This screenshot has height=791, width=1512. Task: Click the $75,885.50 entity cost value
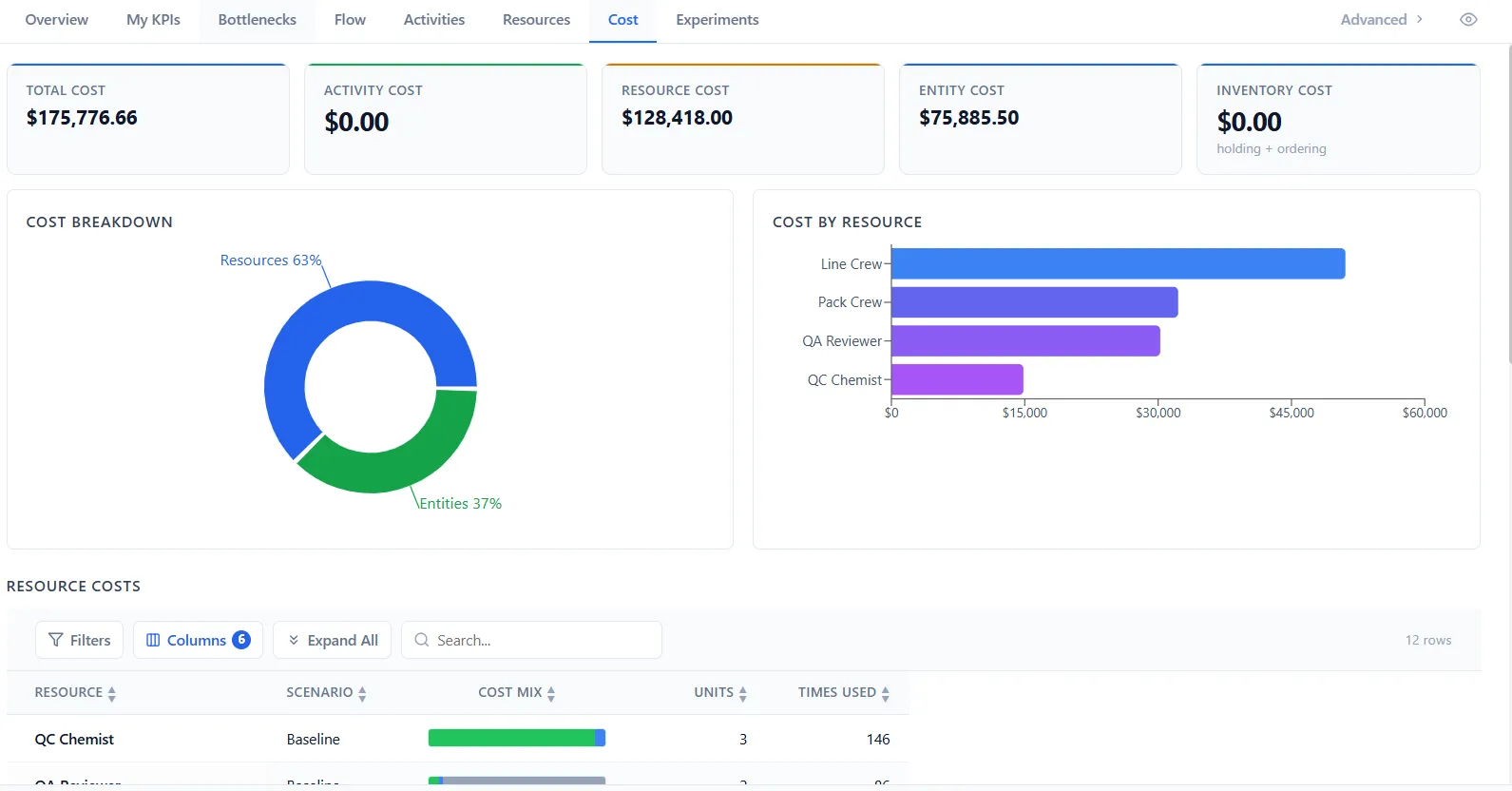(968, 118)
